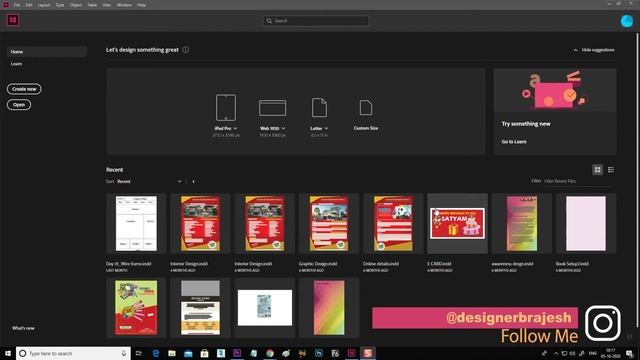Click the magnifier icon in the search bar
This screenshot has width=640, height=360.
[269, 20]
